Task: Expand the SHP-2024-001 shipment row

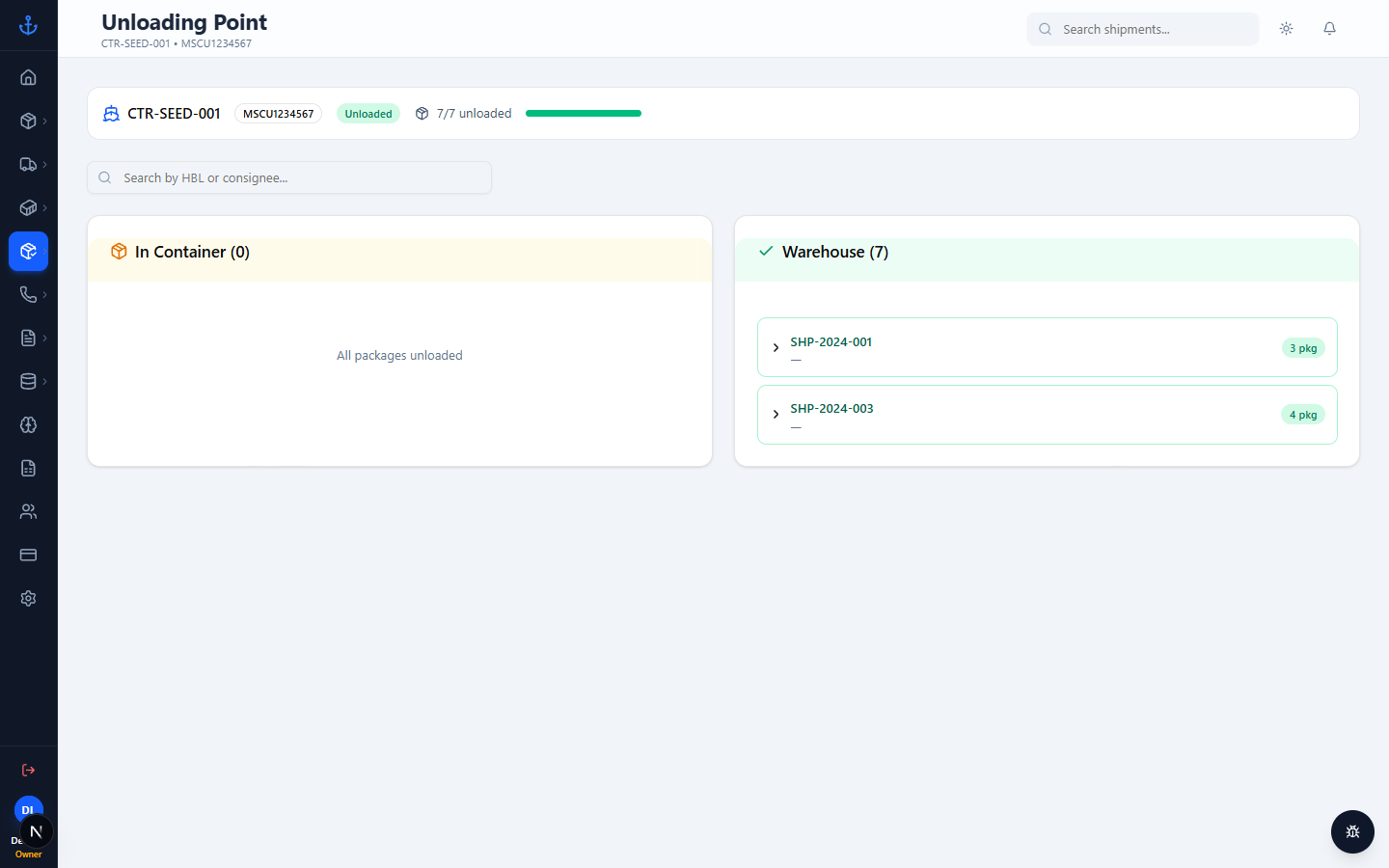Action: (x=1048, y=347)
